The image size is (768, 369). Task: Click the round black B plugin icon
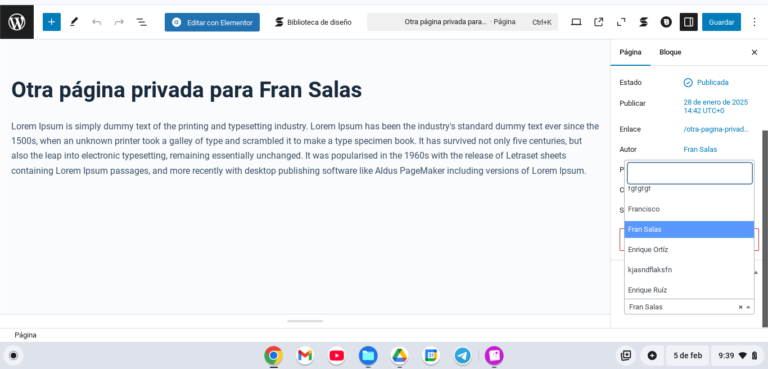pyautogui.click(x=666, y=22)
